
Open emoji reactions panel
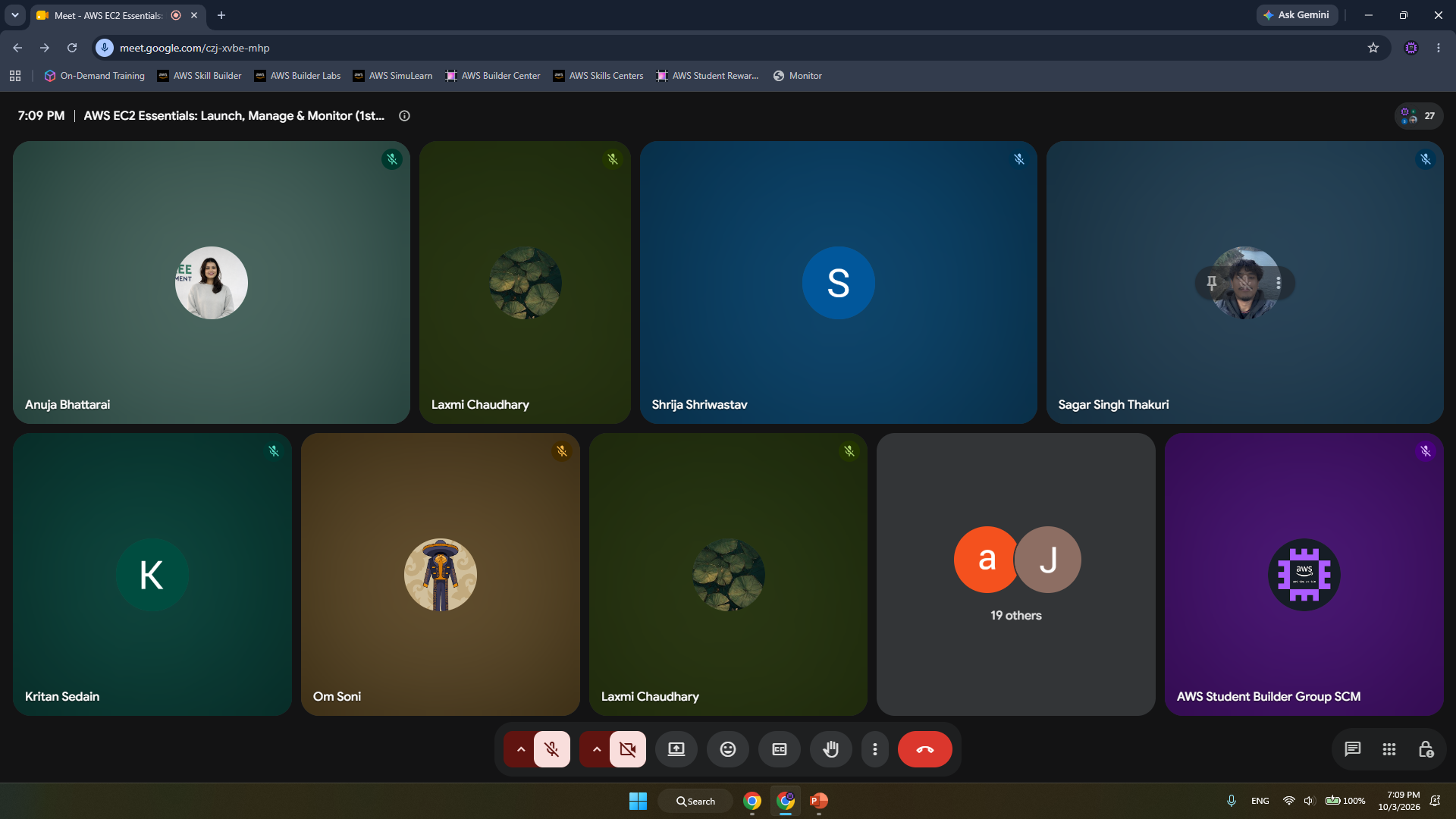[x=728, y=749]
